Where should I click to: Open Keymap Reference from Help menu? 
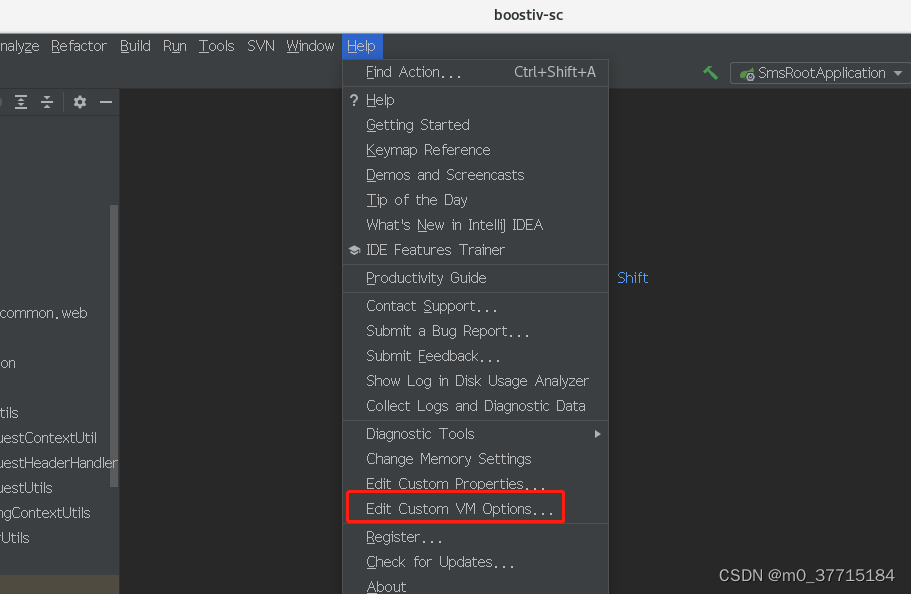click(428, 149)
